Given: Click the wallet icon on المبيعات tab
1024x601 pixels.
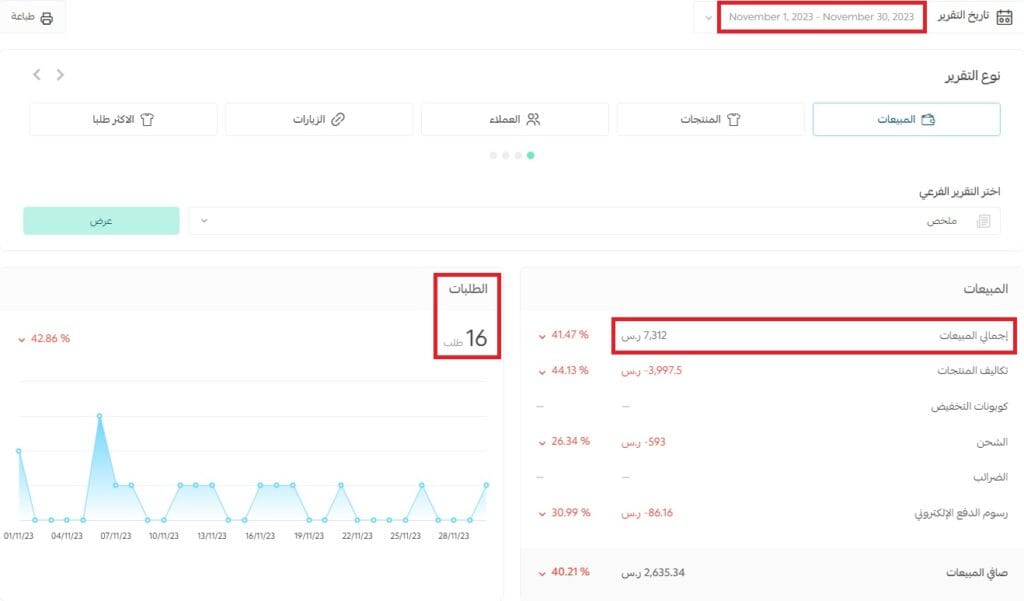Looking at the screenshot, I should [928, 119].
